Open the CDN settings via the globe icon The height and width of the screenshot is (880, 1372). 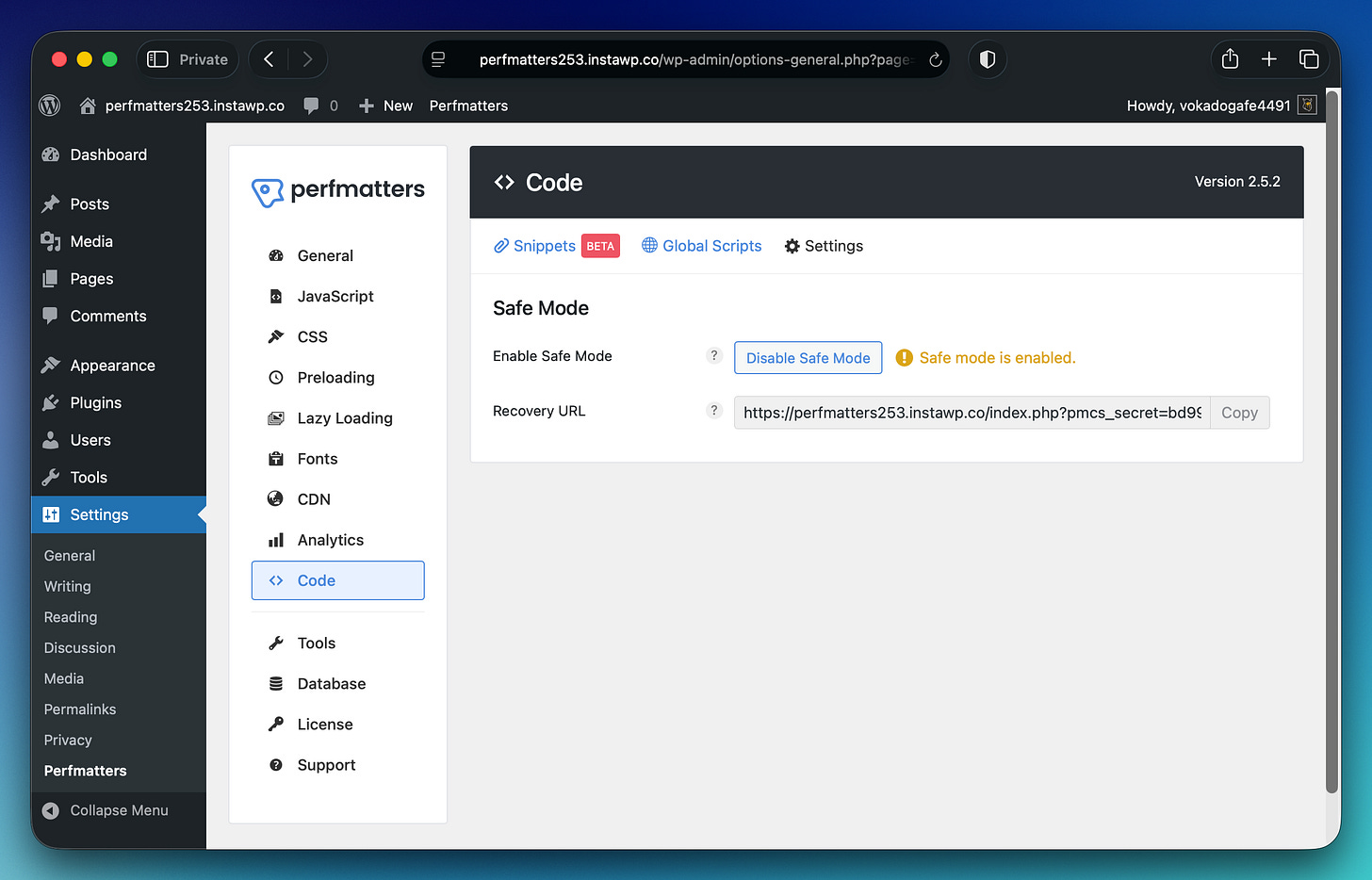(x=275, y=498)
